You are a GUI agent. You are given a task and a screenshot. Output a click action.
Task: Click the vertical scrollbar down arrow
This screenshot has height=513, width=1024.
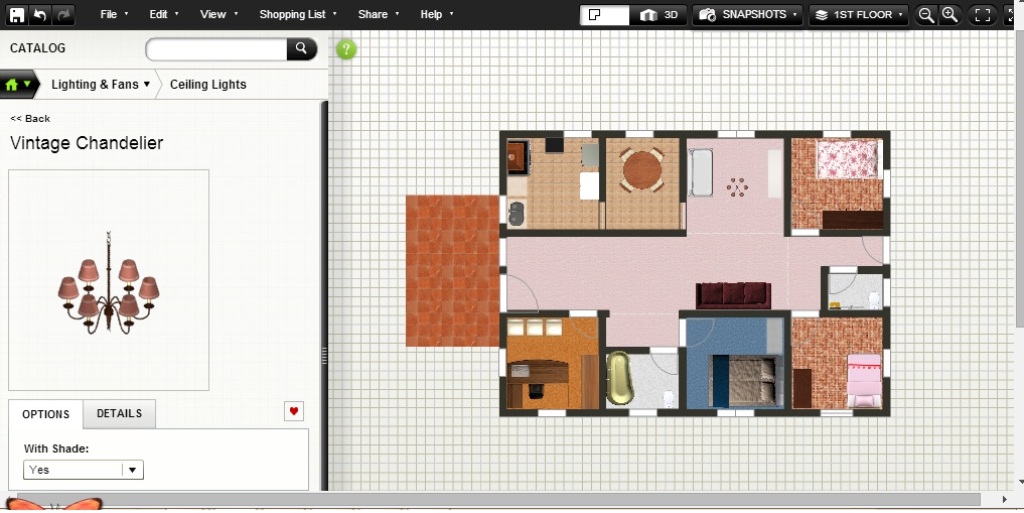click(1020, 482)
